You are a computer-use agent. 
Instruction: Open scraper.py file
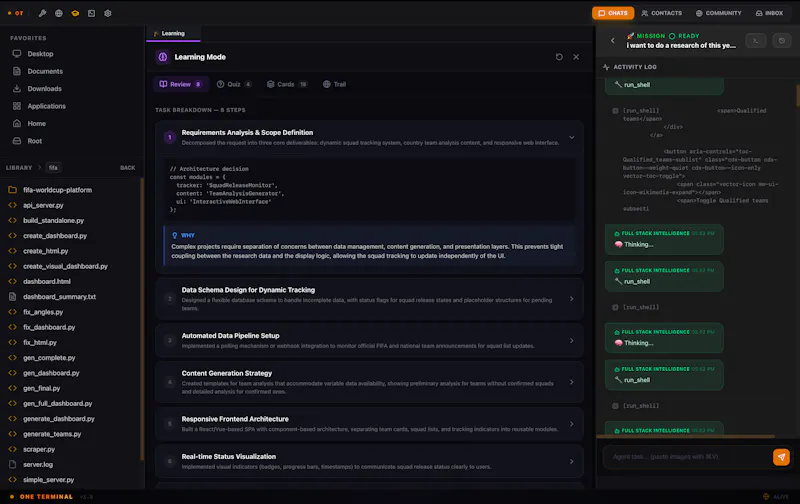tap(39, 449)
